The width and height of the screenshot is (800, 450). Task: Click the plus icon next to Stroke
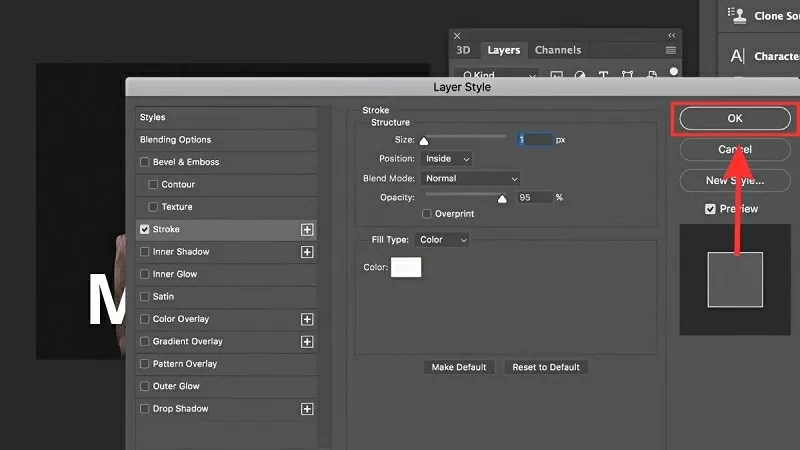click(x=307, y=229)
